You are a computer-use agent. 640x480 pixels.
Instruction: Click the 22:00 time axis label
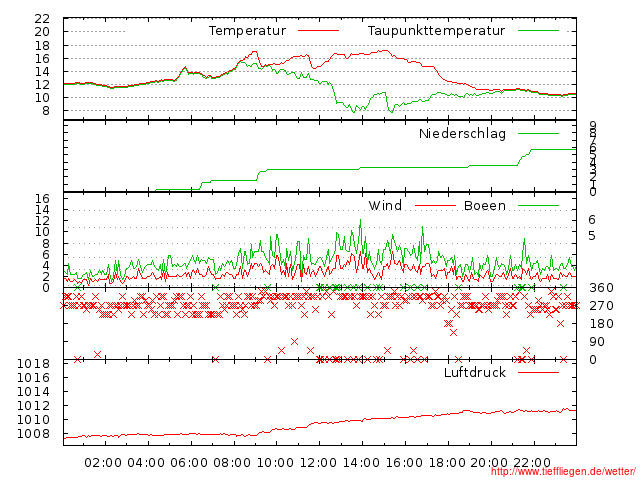(532, 462)
